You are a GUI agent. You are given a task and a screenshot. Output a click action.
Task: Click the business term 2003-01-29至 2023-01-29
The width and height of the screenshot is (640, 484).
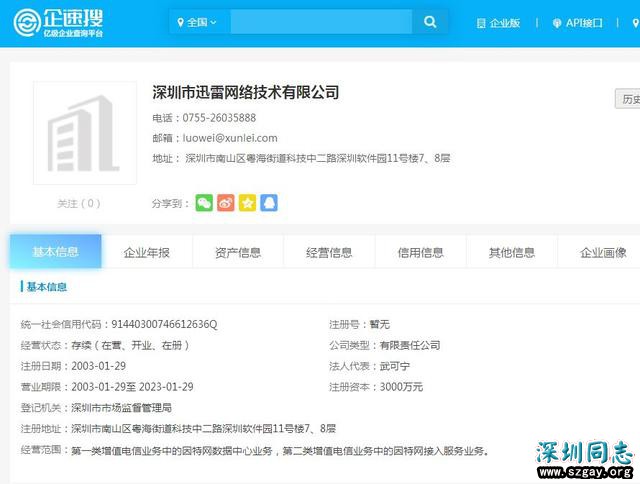coord(132,387)
